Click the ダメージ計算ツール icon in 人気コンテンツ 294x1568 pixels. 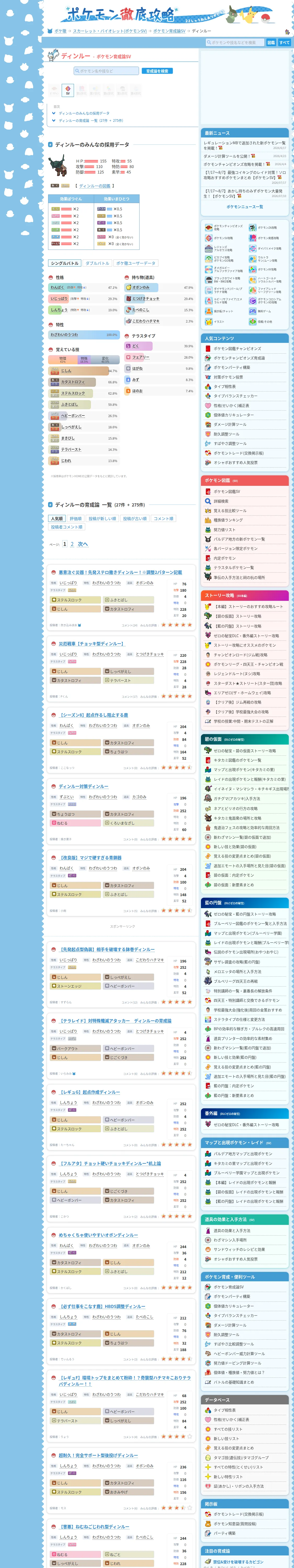coord(208,424)
